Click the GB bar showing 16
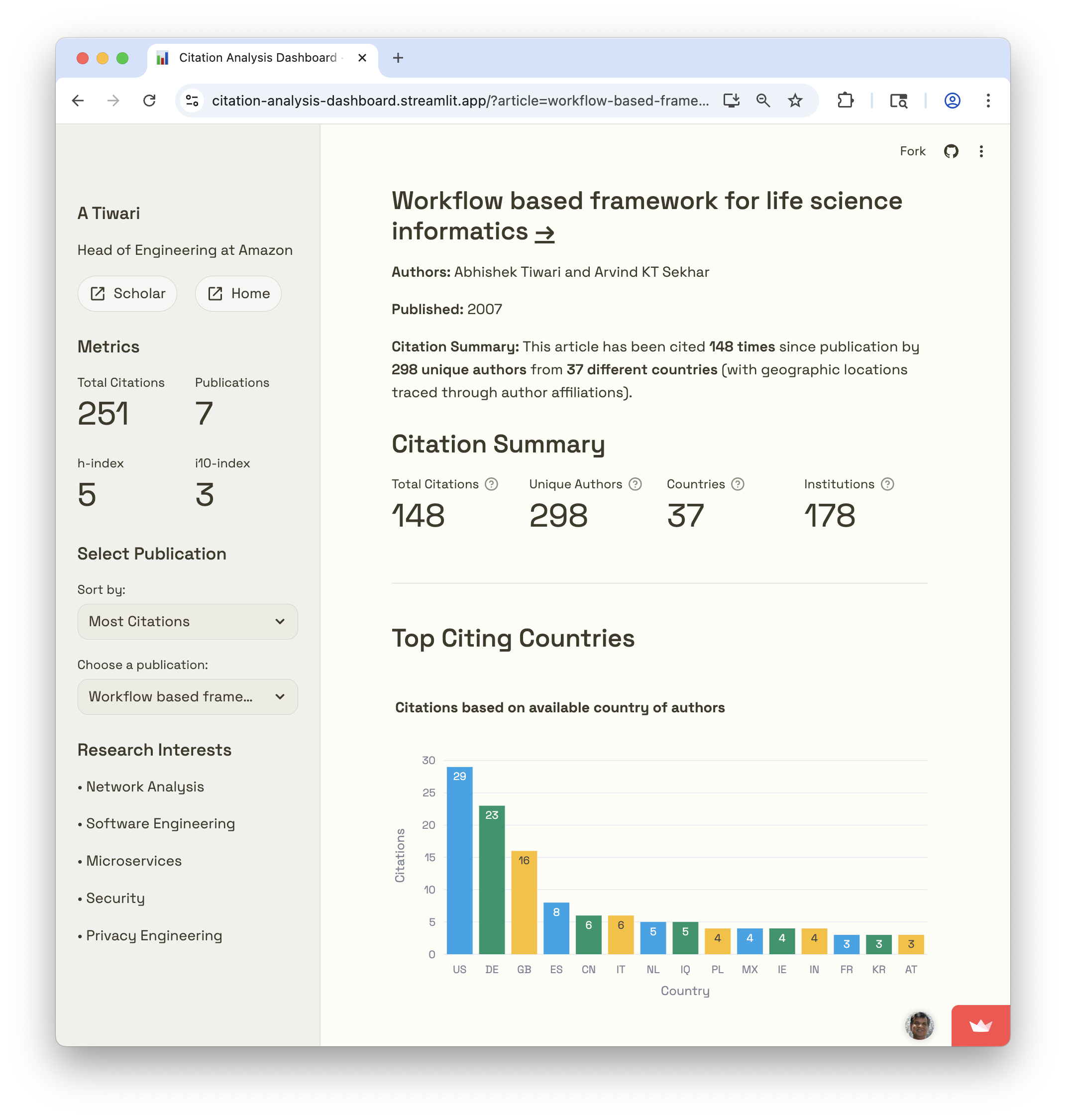1066x1120 pixels. click(x=524, y=902)
